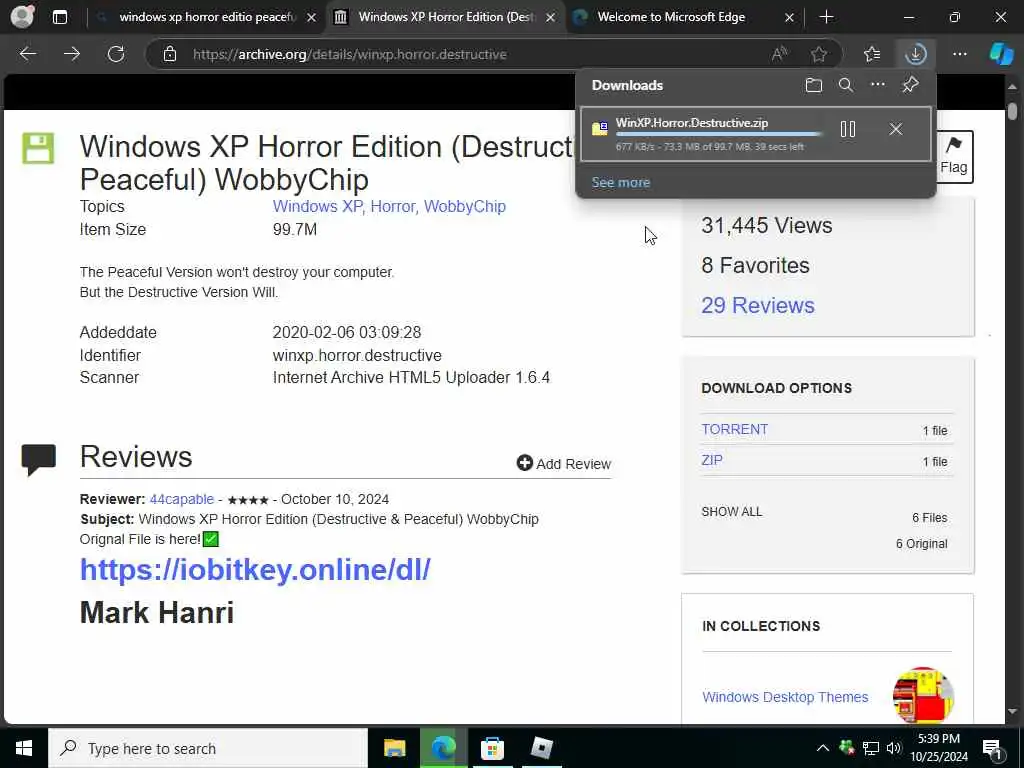Open Microsoft Store from taskbar
This screenshot has height=768, width=1024.
point(492,748)
